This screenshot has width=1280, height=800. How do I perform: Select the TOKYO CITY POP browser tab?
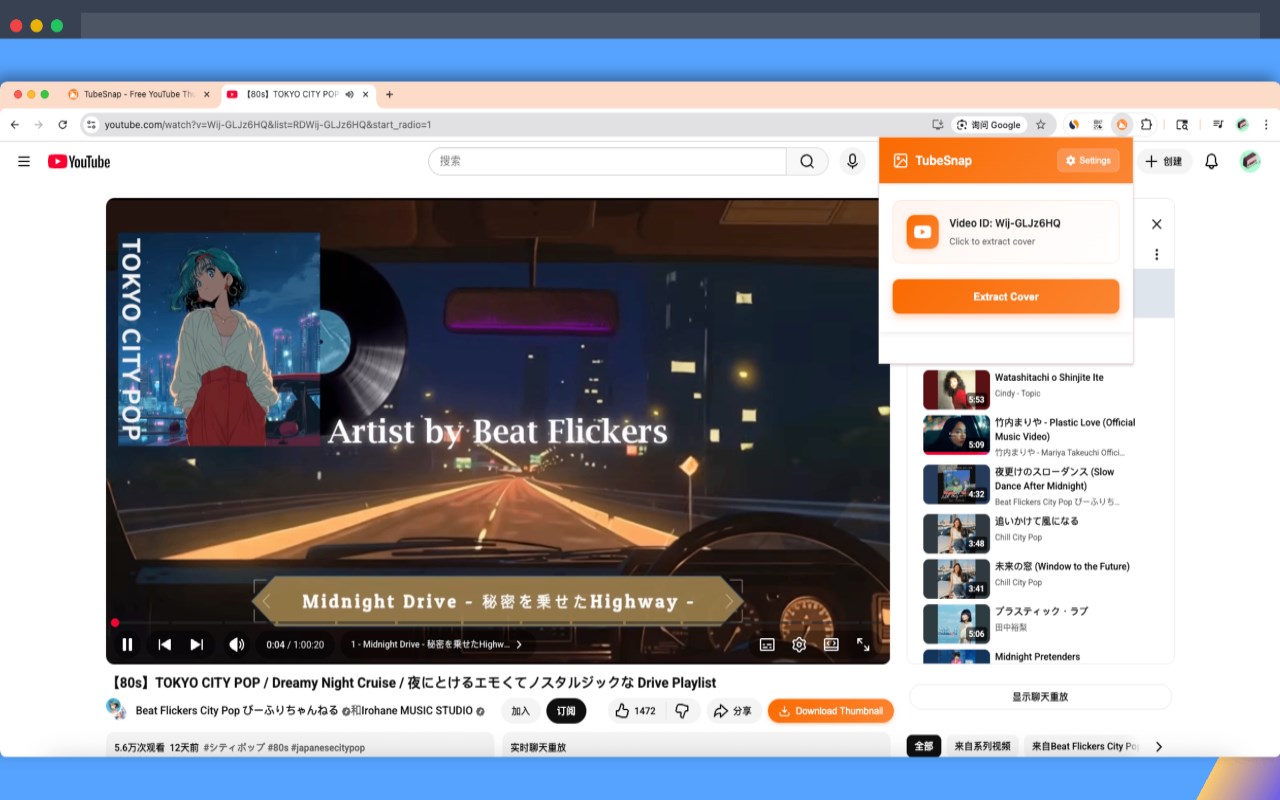pos(296,94)
